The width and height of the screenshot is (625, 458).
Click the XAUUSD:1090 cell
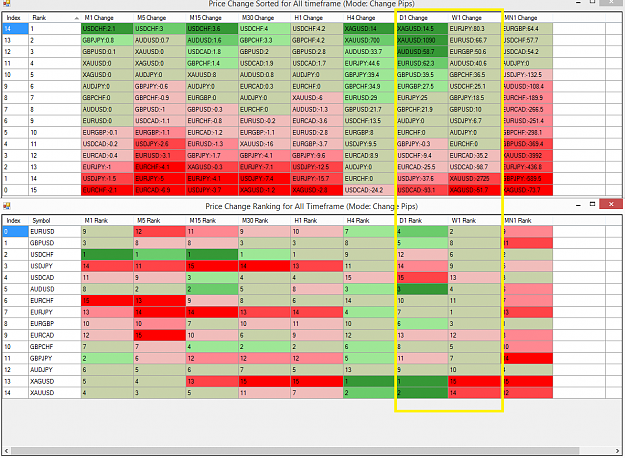point(422,40)
